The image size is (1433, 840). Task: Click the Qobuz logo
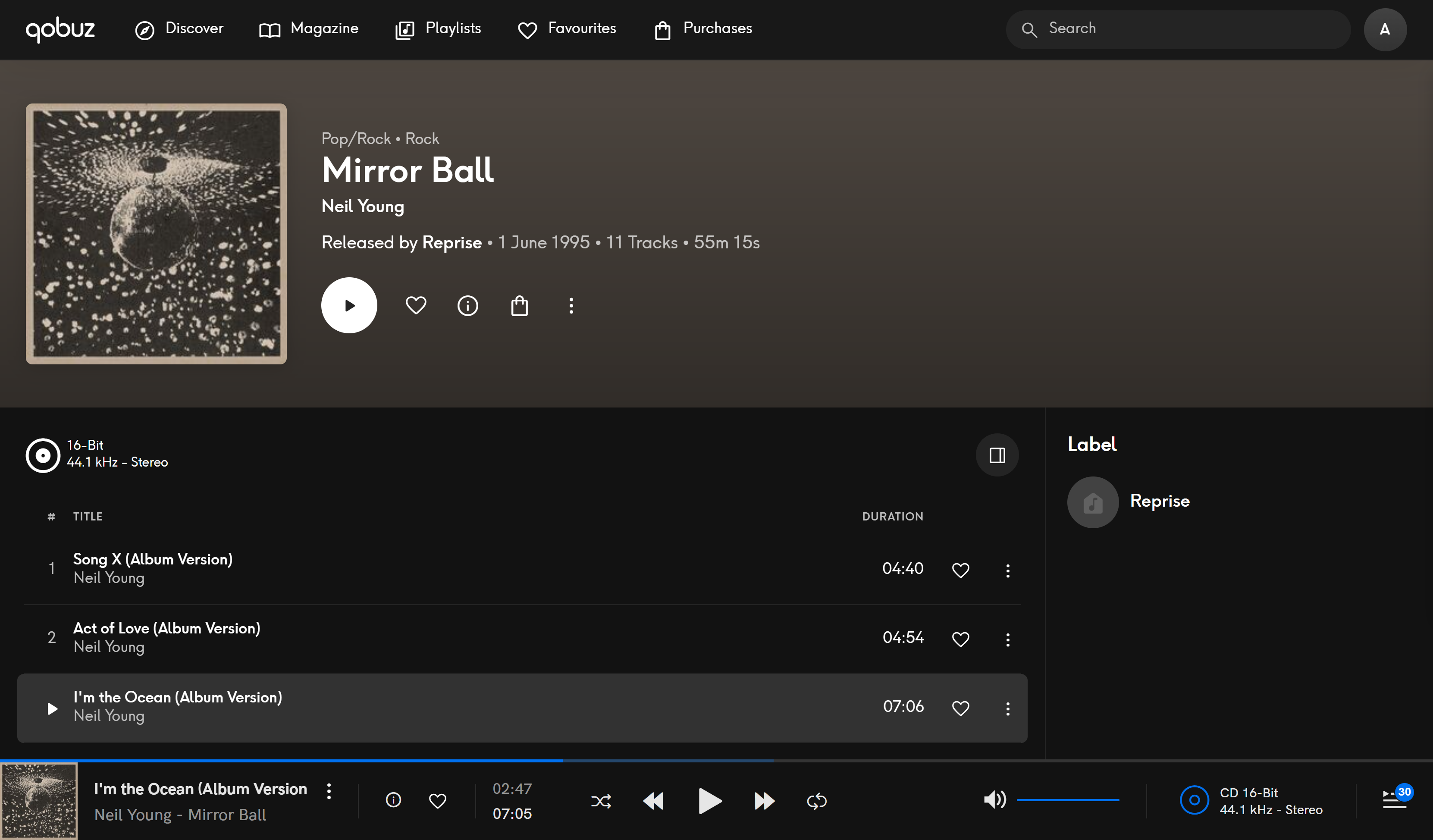(60, 29)
